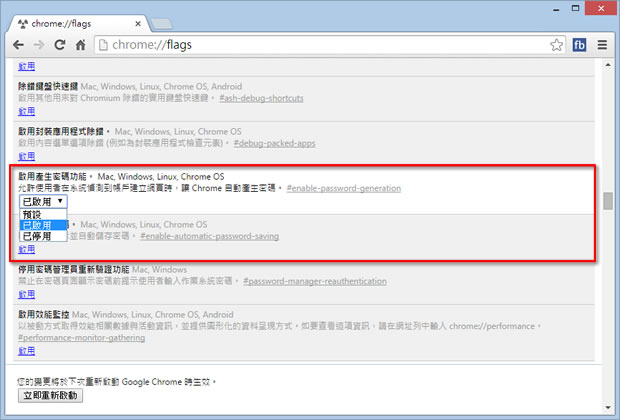
Task: Maximize the Chrome window
Action: pyautogui.click(x=575, y=9)
